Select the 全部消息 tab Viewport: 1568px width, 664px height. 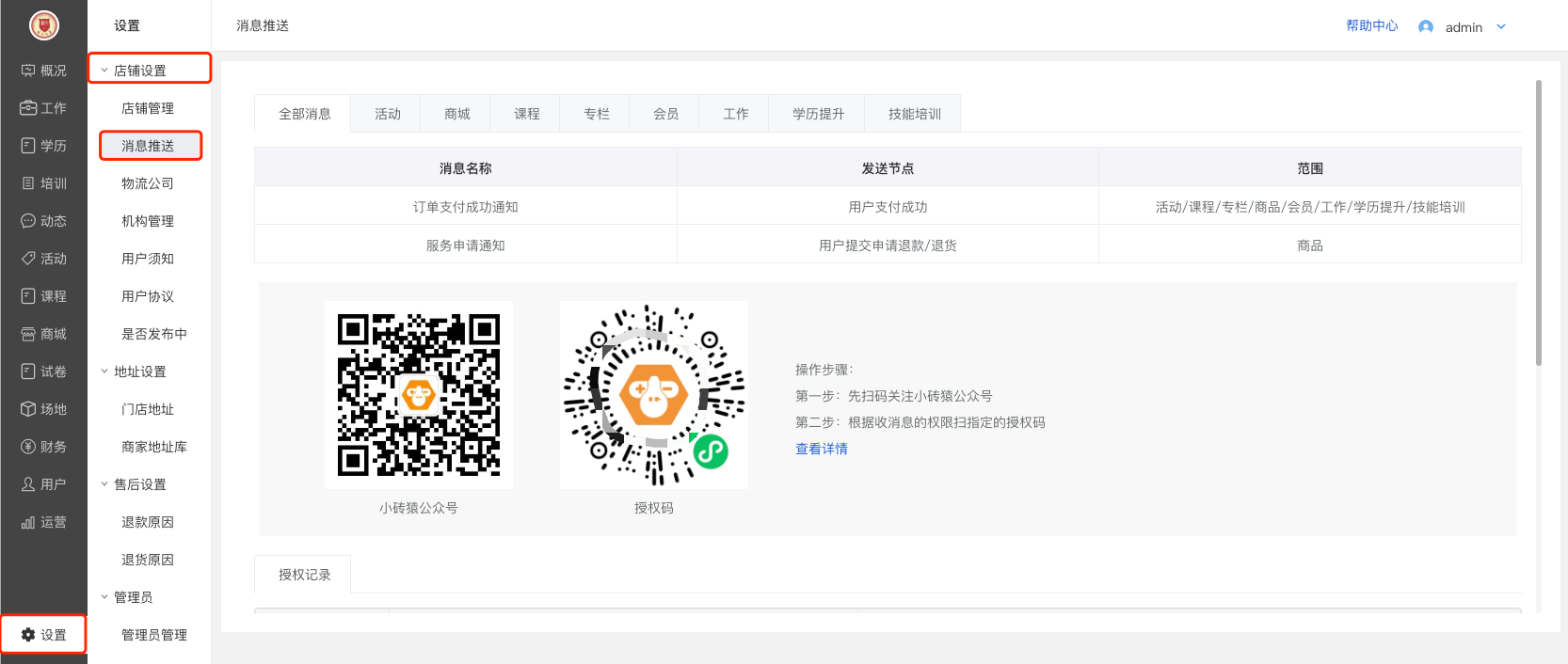coord(304,114)
